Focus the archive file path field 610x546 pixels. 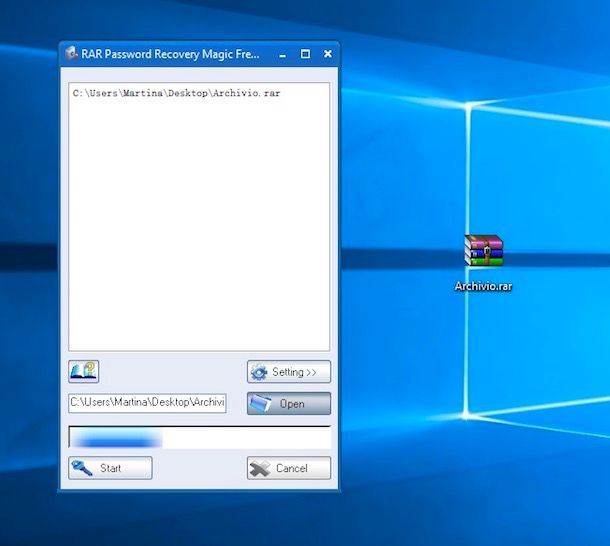(x=147, y=403)
